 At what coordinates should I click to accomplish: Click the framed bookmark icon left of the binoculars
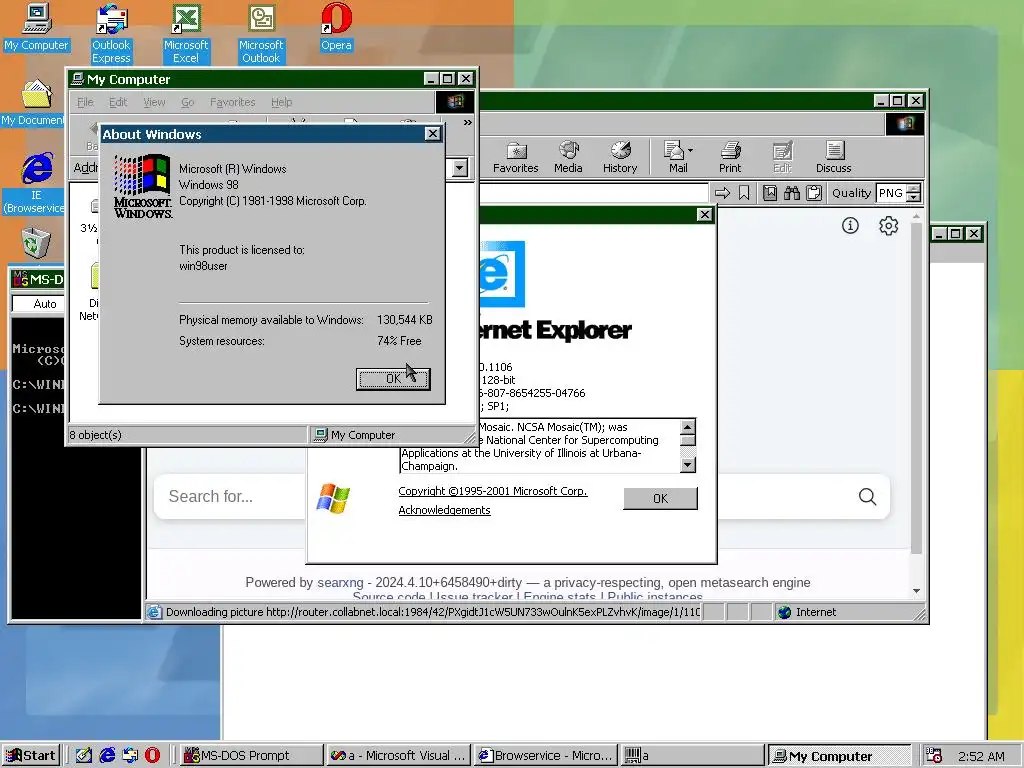(770, 193)
